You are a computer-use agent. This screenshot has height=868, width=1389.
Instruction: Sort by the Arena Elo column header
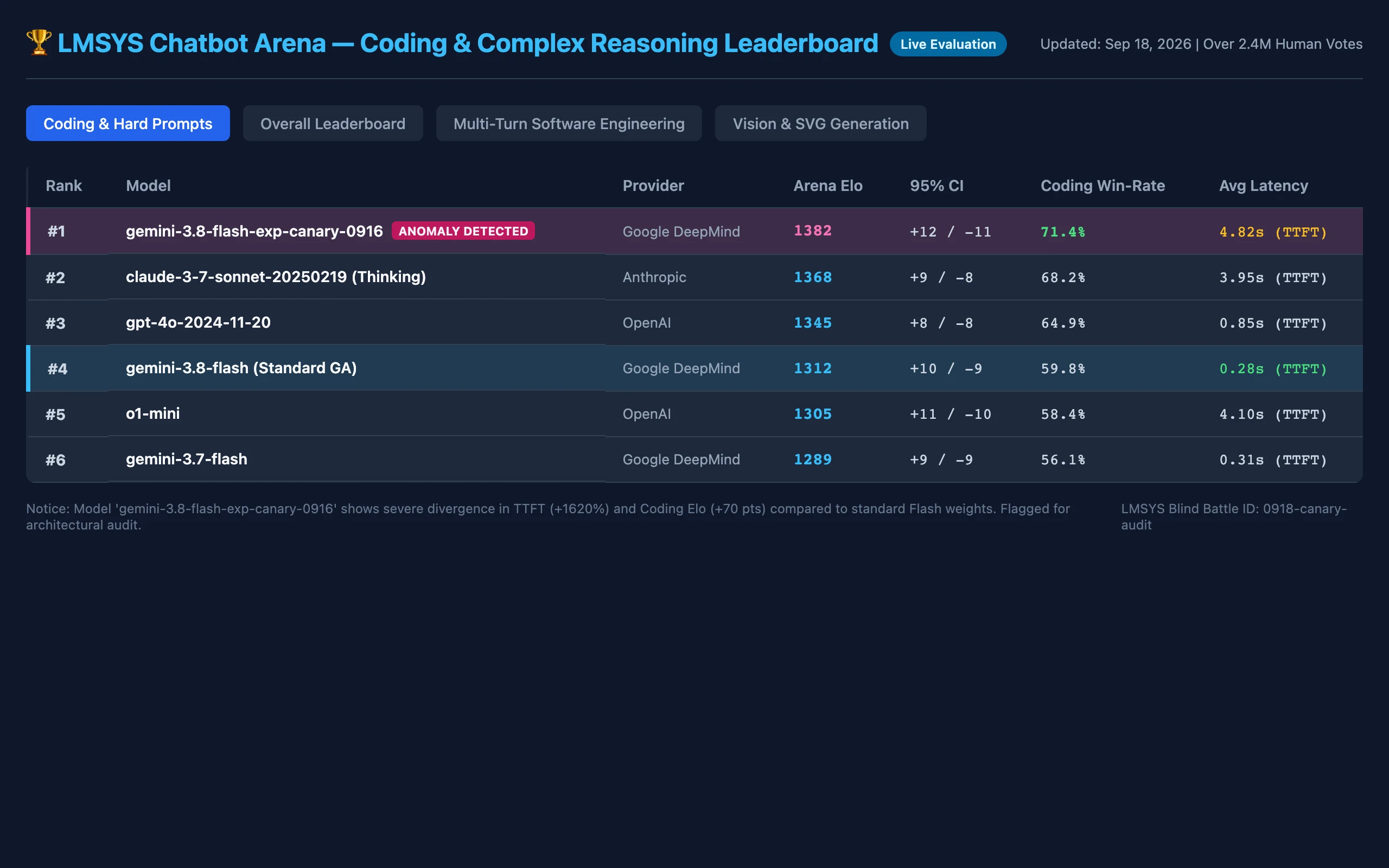click(827, 186)
